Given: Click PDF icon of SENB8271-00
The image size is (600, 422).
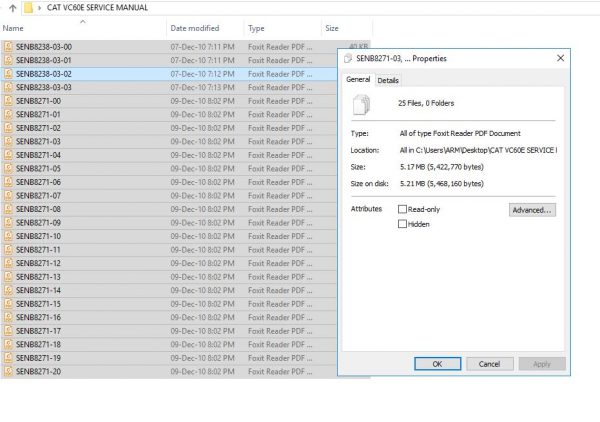Looking at the screenshot, I should pos(8,101).
